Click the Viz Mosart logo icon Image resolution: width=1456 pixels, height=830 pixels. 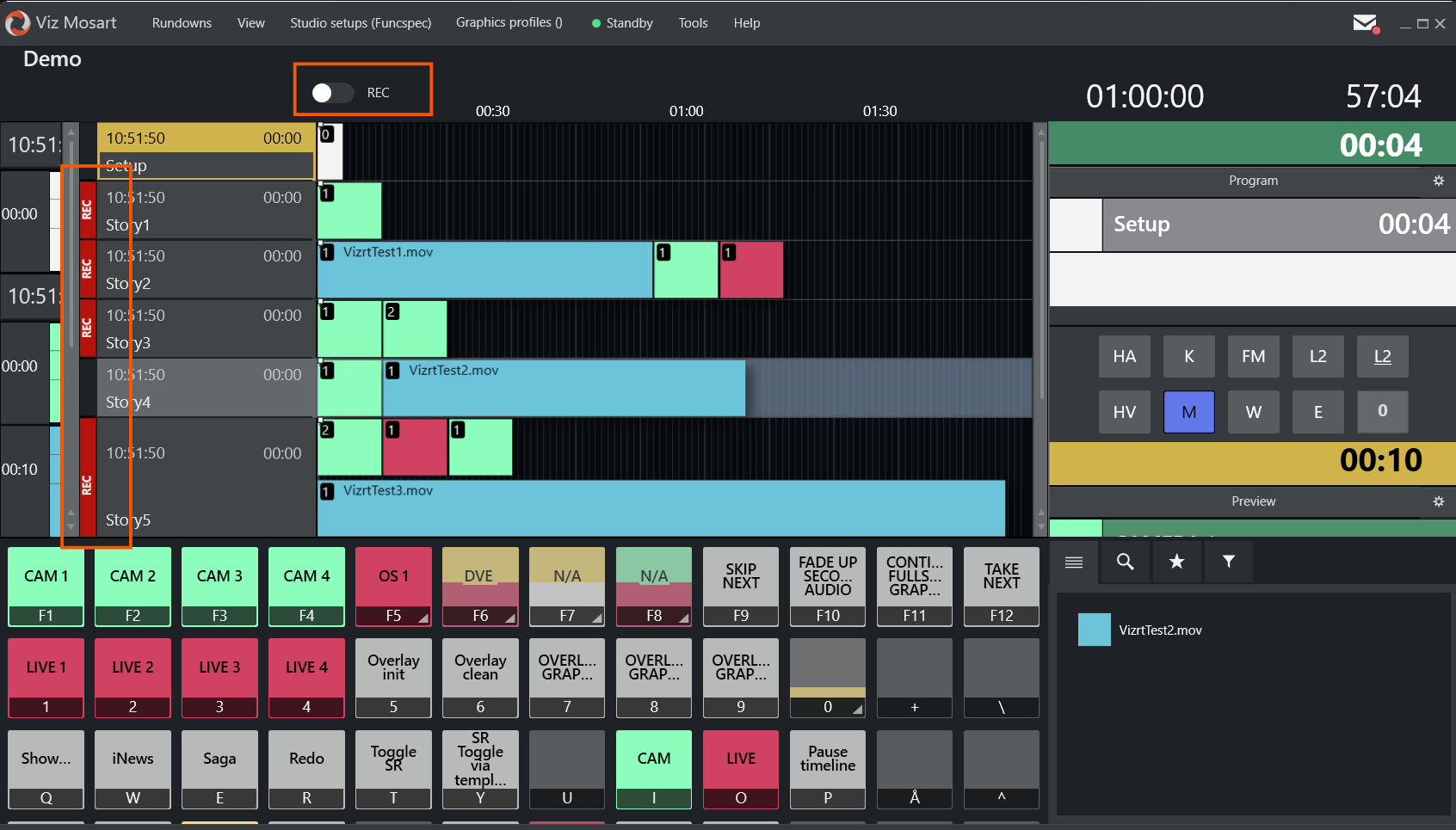(x=17, y=23)
